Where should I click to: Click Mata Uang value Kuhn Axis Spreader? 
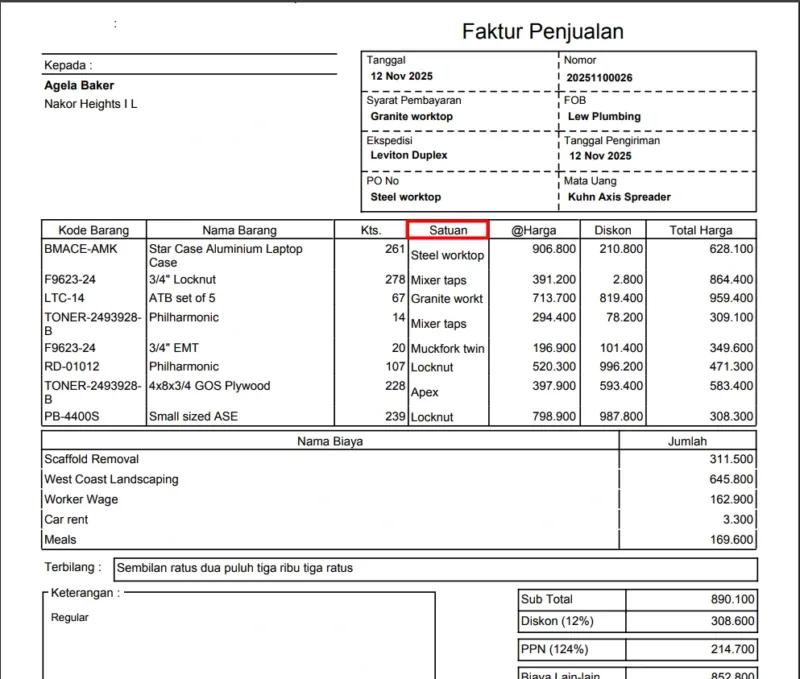coord(619,197)
